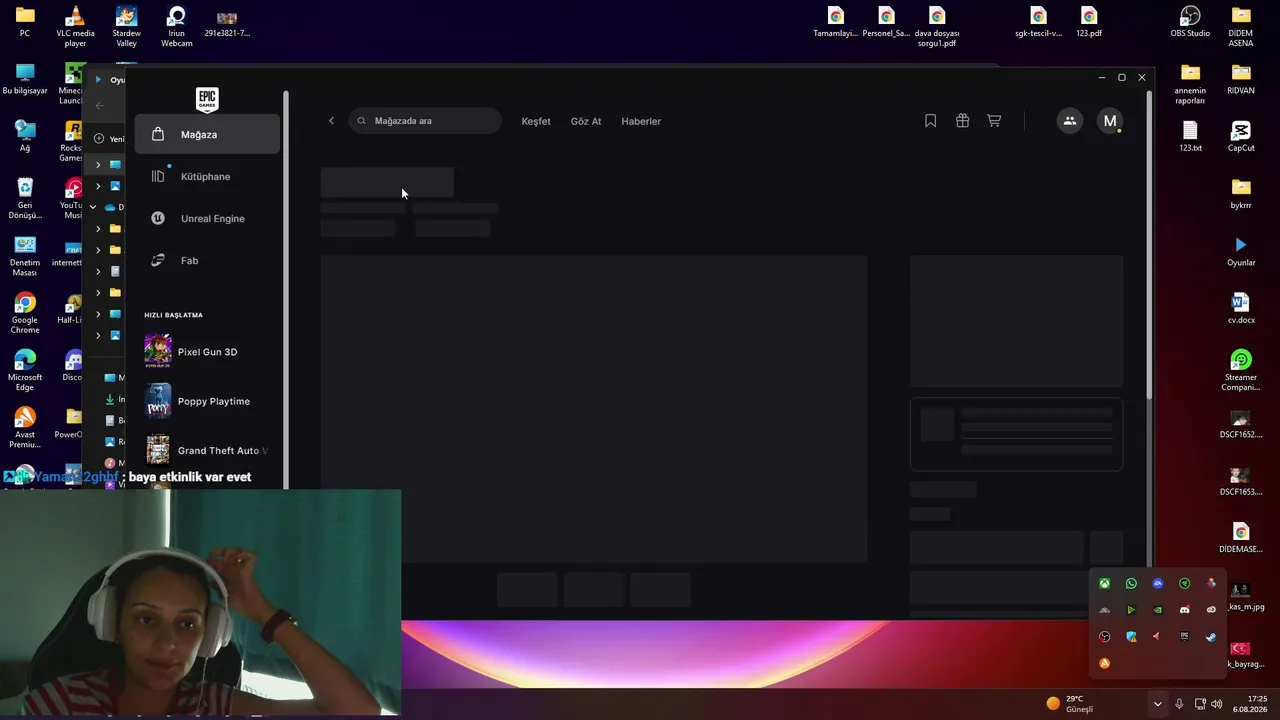Click the taskbar microphone icon
Viewport: 1280px width, 720px height.
1180,704
